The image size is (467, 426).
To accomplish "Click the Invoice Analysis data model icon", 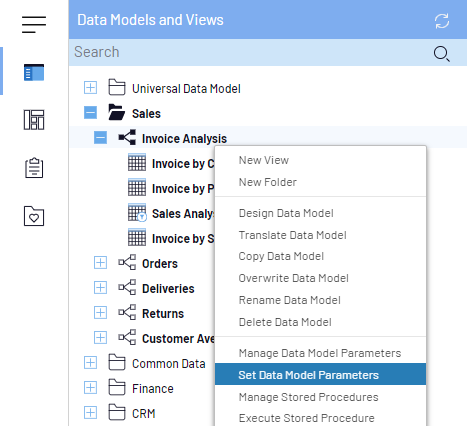I will click(x=127, y=137).
